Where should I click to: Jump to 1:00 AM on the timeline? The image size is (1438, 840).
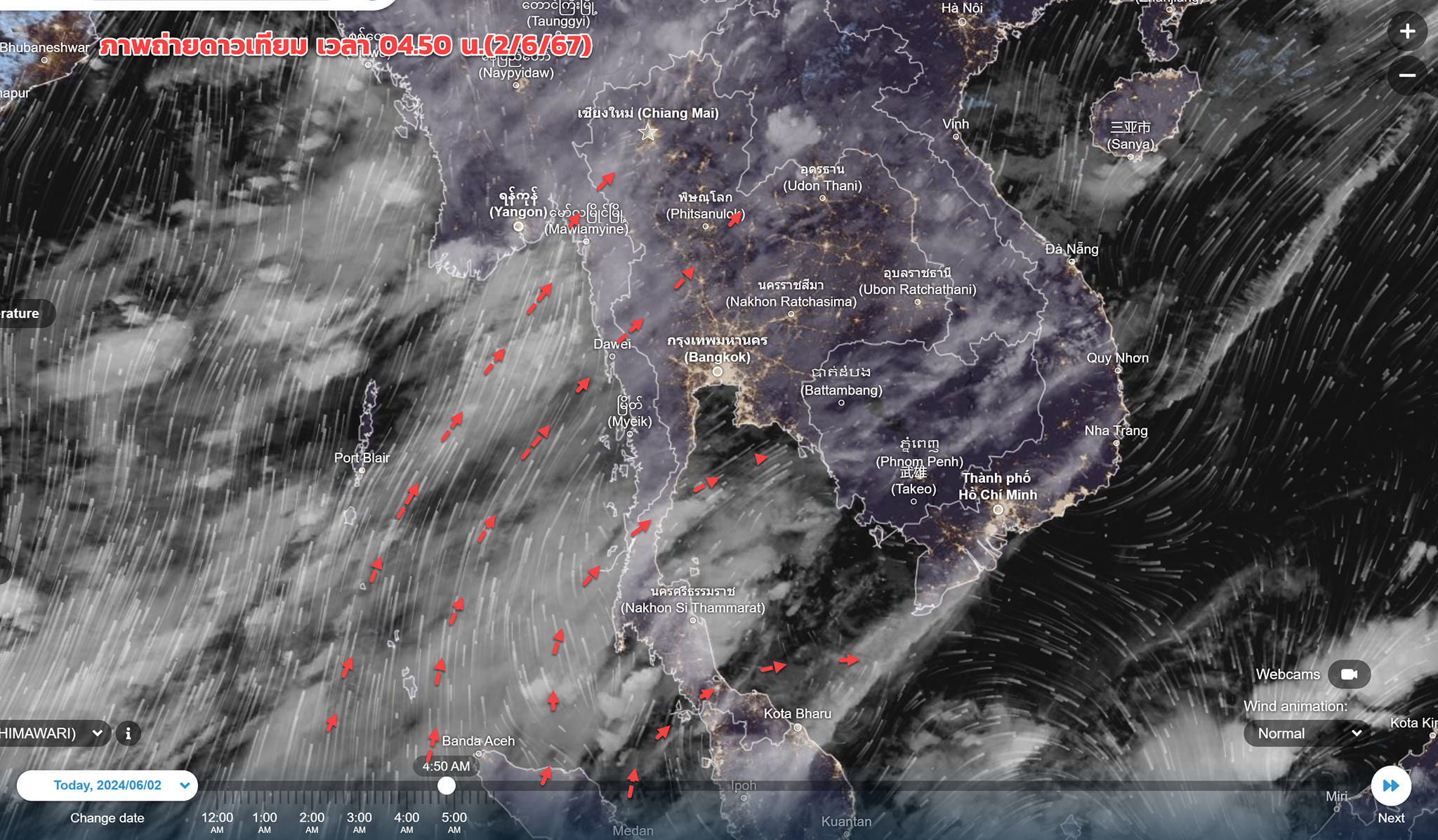(x=265, y=822)
